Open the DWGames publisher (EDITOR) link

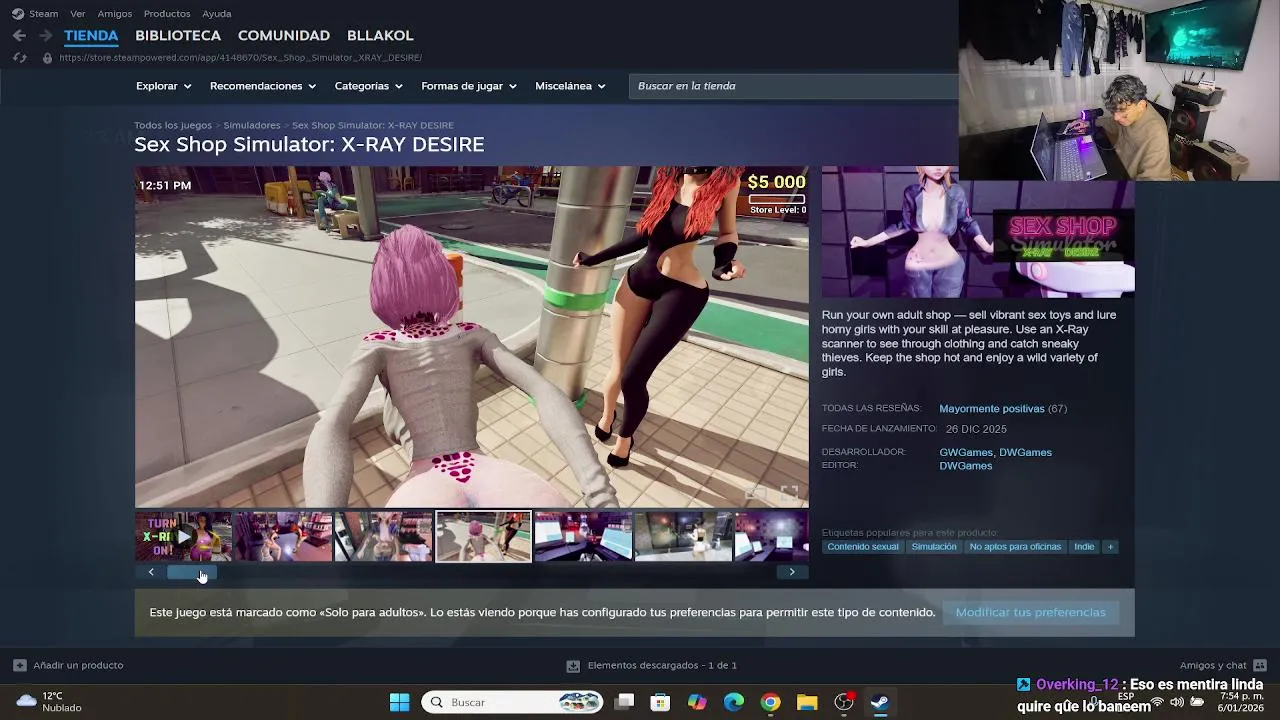pyautogui.click(x=965, y=466)
